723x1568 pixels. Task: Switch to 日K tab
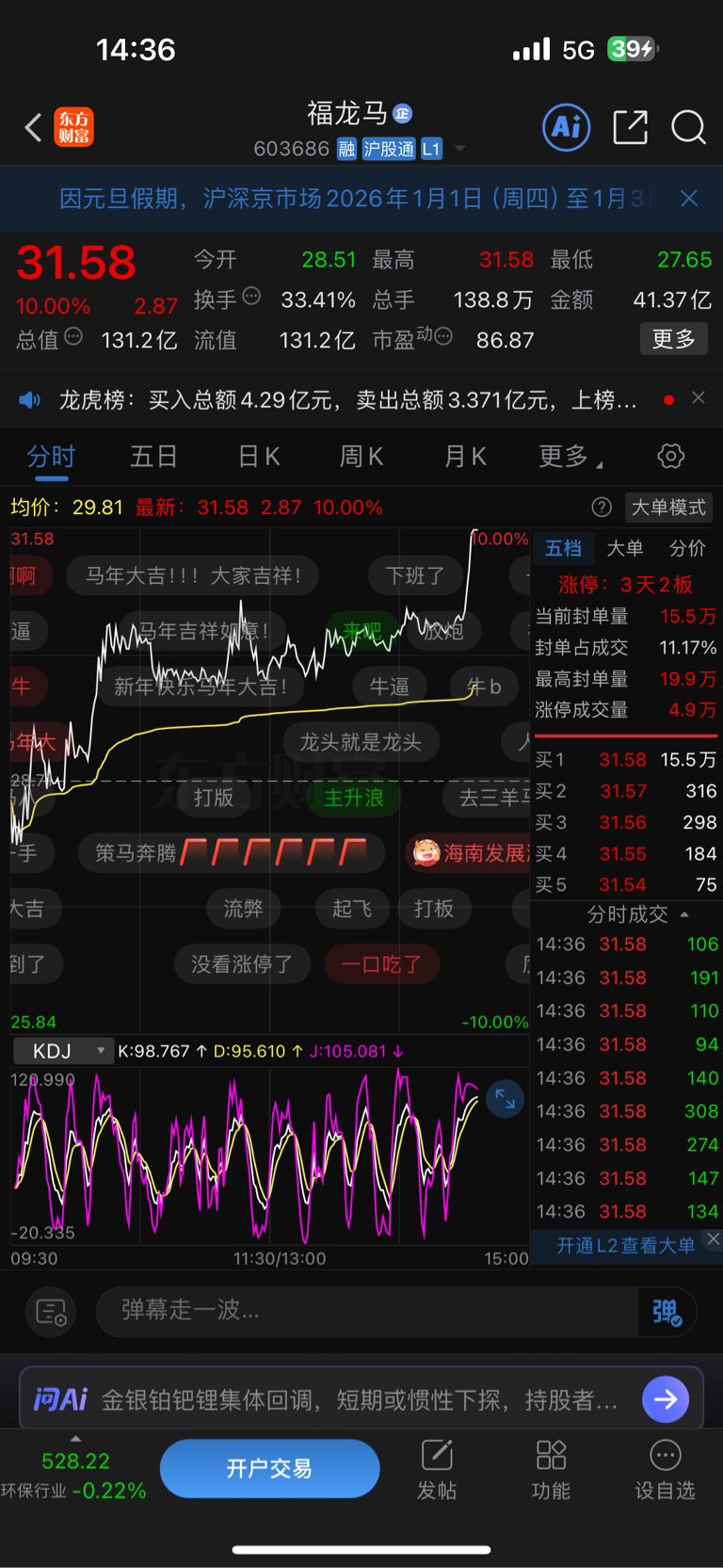(259, 457)
